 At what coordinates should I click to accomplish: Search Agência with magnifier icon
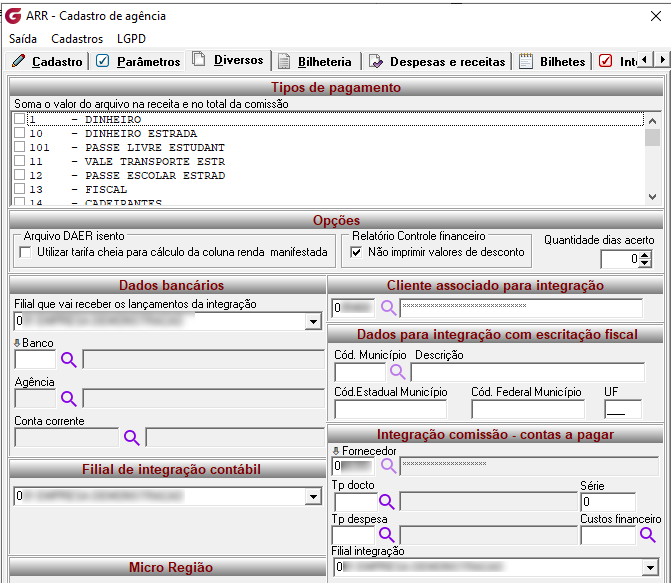(x=68, y=399)
